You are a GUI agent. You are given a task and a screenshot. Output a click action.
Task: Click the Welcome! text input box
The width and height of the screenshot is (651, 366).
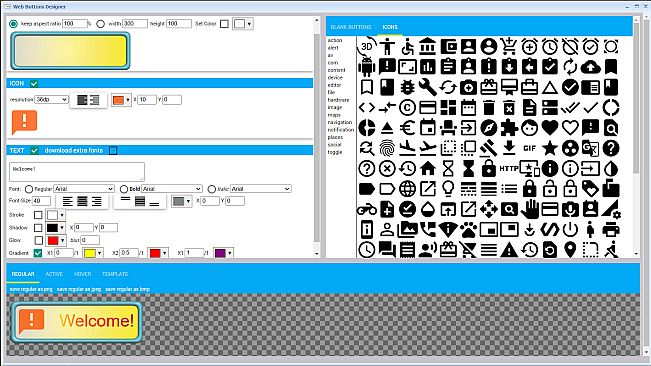pyautogui.click(x=77, y=171)
